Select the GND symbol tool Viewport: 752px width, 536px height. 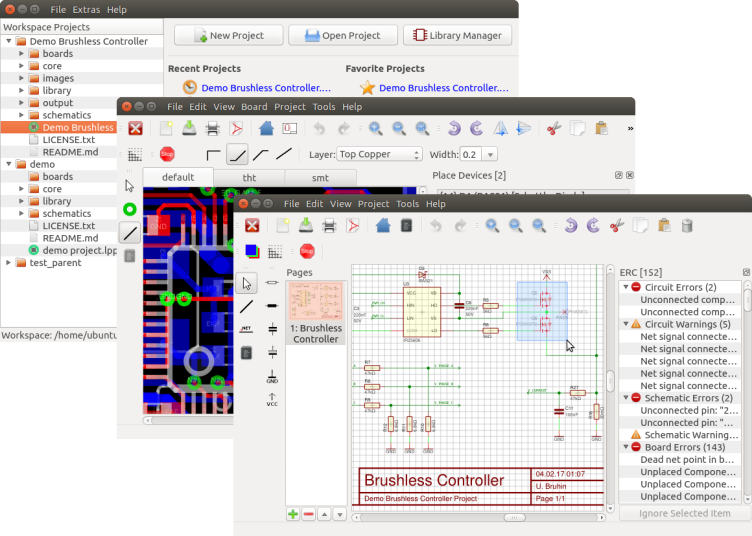click(x=272, y=376)
